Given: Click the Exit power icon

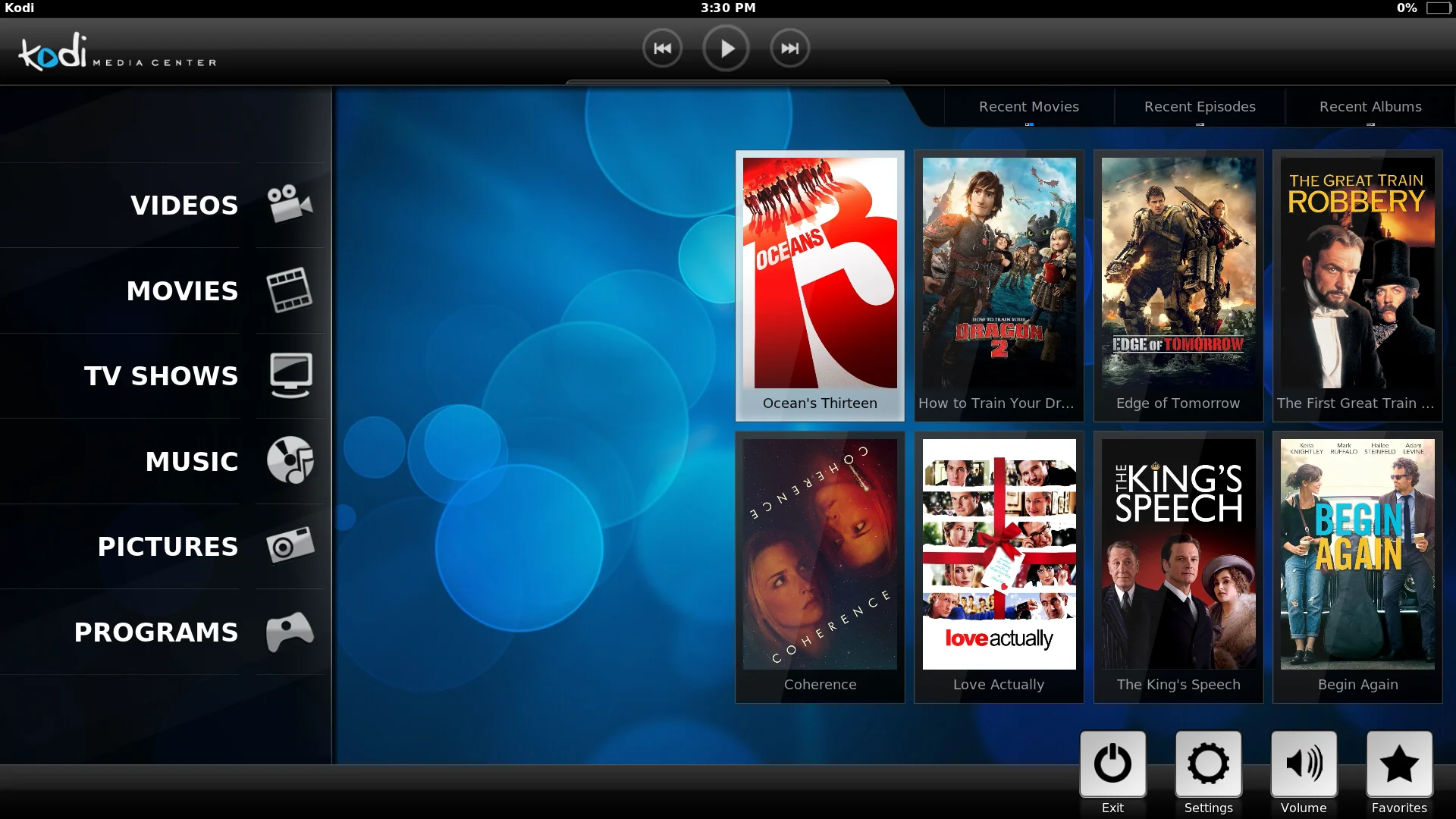Looking at the screenshot, I should [x=1112, y=764].
